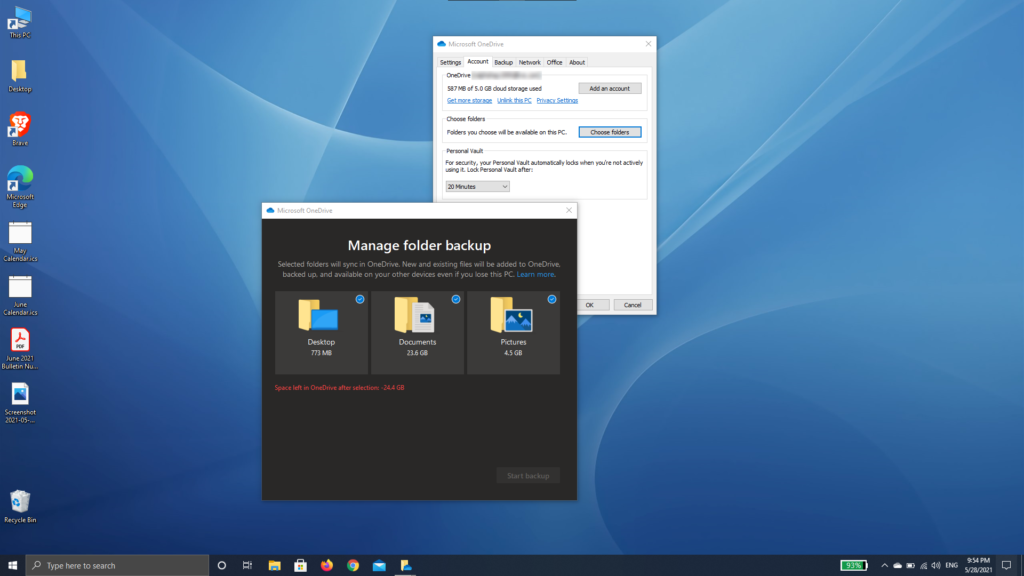Uncheck the Pictures folder backup checkmark

552,299
